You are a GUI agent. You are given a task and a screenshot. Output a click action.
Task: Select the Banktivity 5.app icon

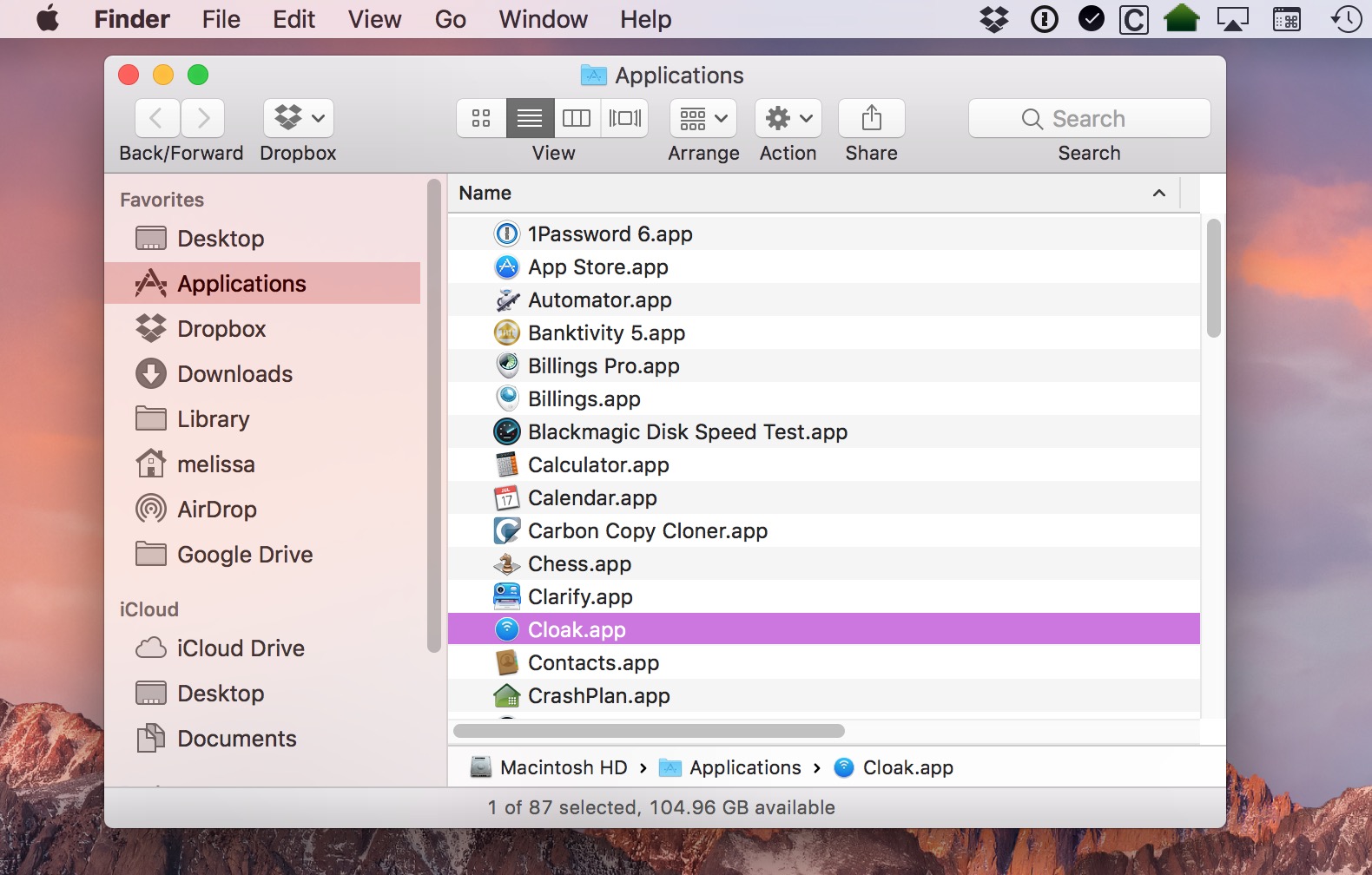[x=506, y=332]
